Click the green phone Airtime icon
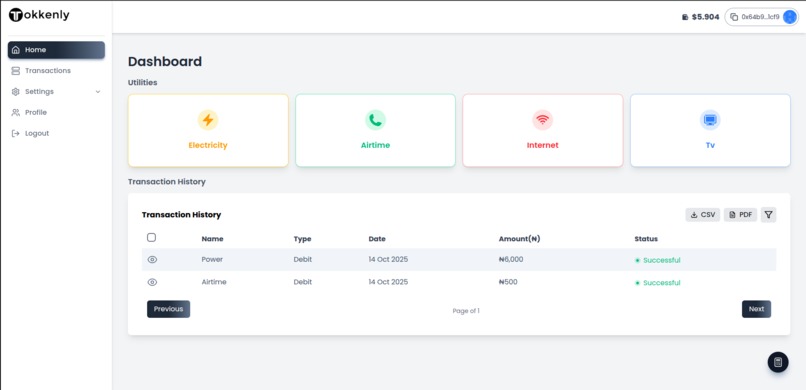Viewport: 806px width, 390px height. pyautogui.click(x=375, y=120)
